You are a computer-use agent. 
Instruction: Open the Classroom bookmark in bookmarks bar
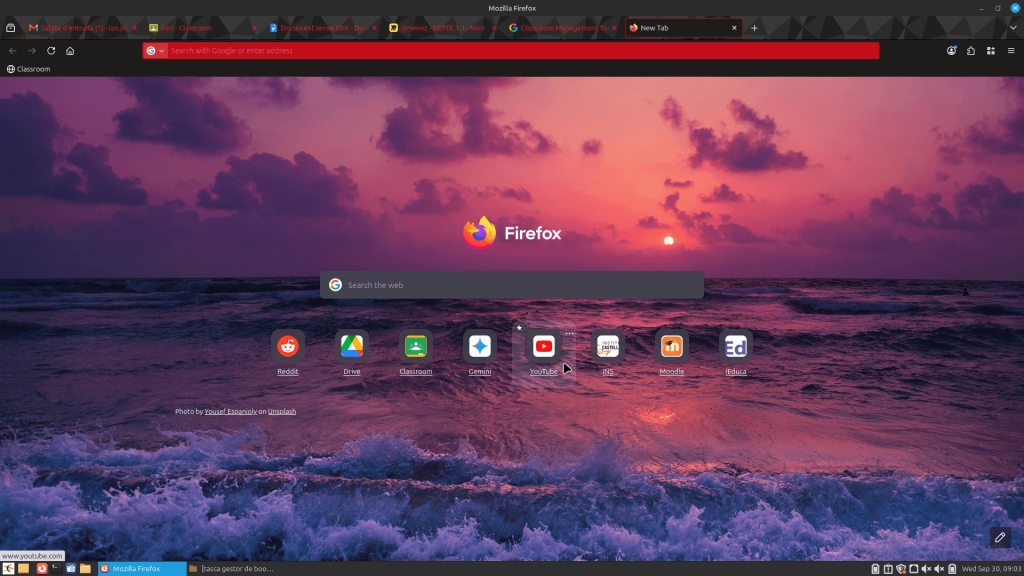click(x=28, y=69)
